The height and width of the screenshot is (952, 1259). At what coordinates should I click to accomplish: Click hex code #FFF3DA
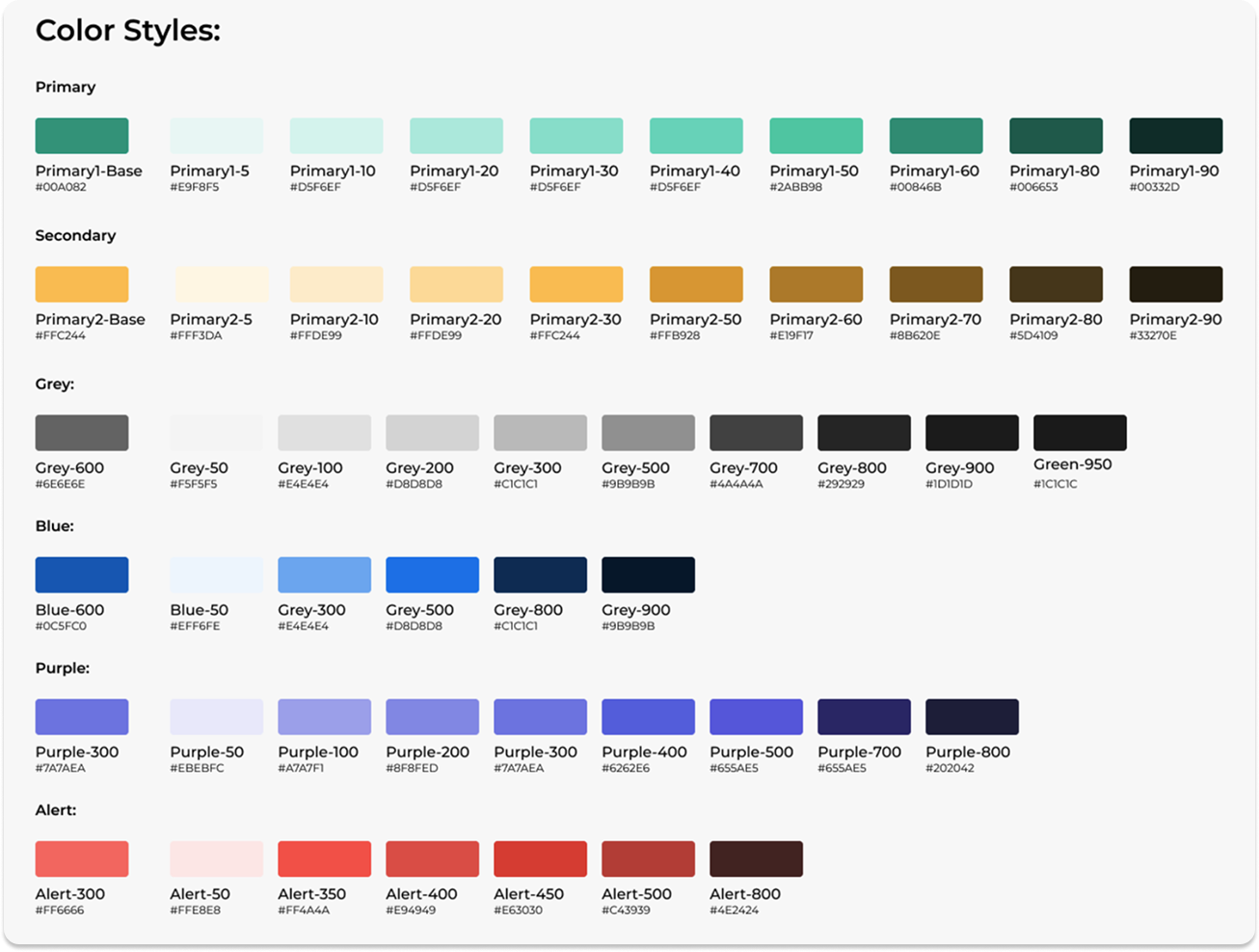click(195, 335)
